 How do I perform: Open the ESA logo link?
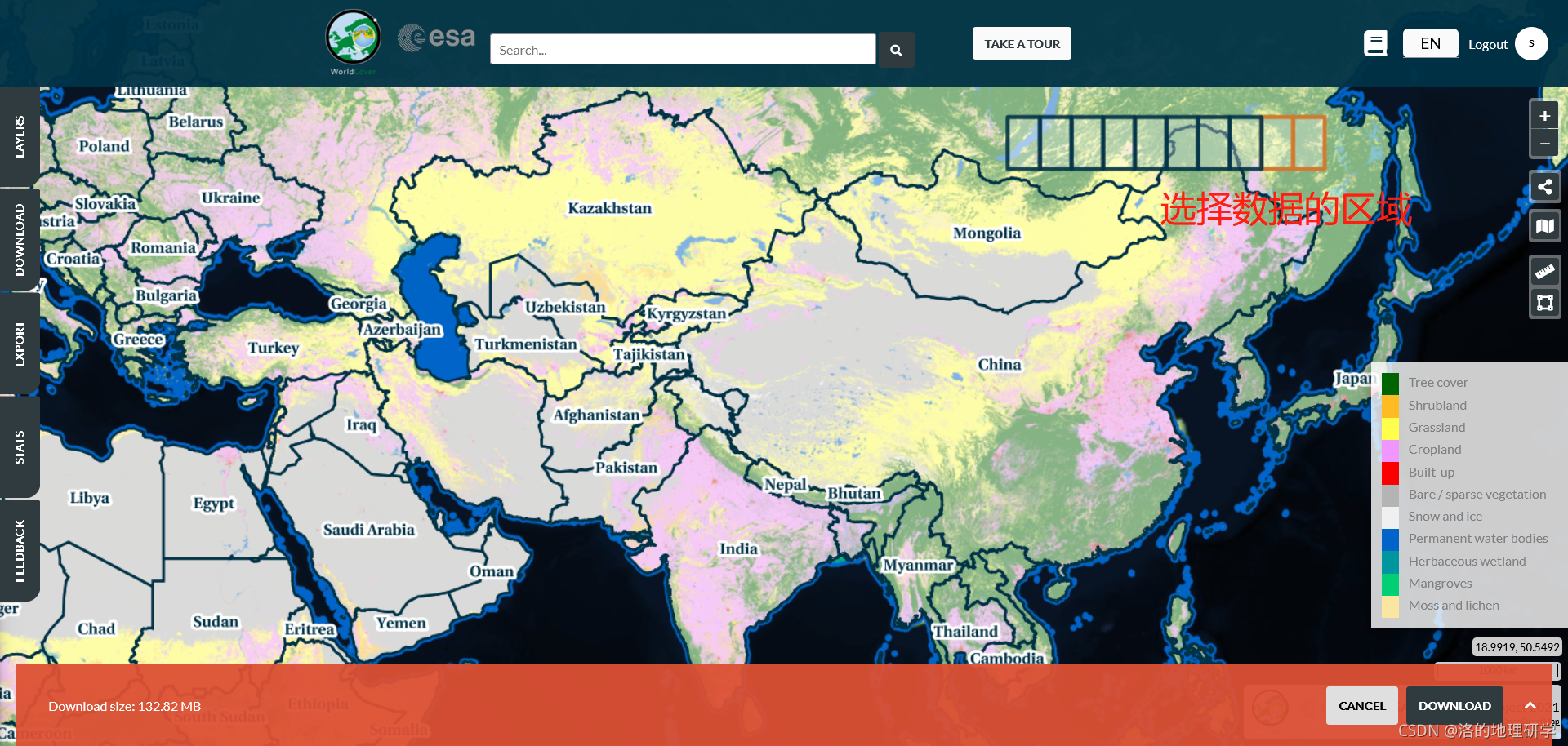pyautogui.click(x=436, y=38)
